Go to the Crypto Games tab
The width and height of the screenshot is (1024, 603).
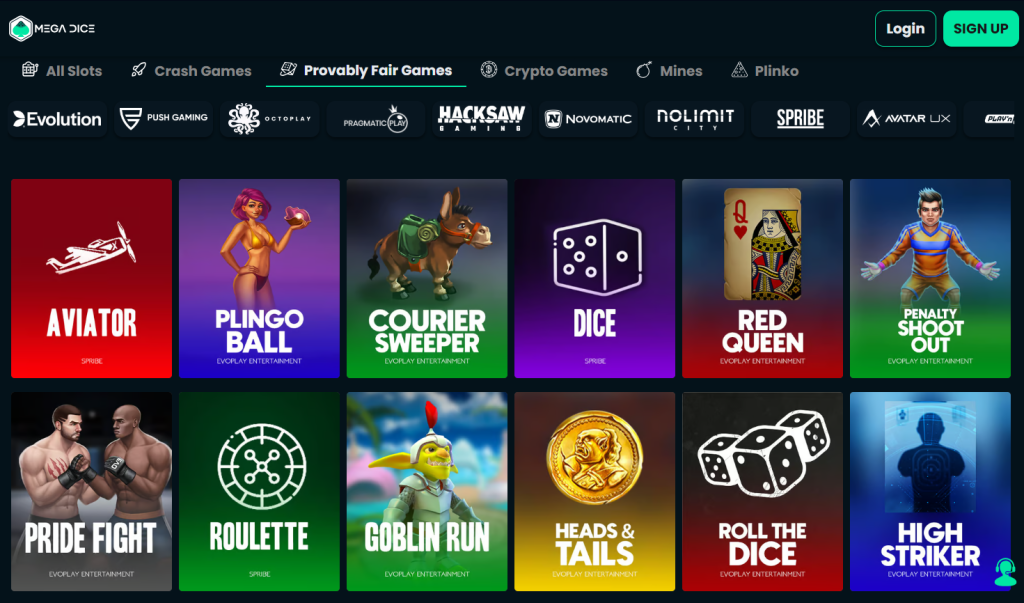pos(544,71)
